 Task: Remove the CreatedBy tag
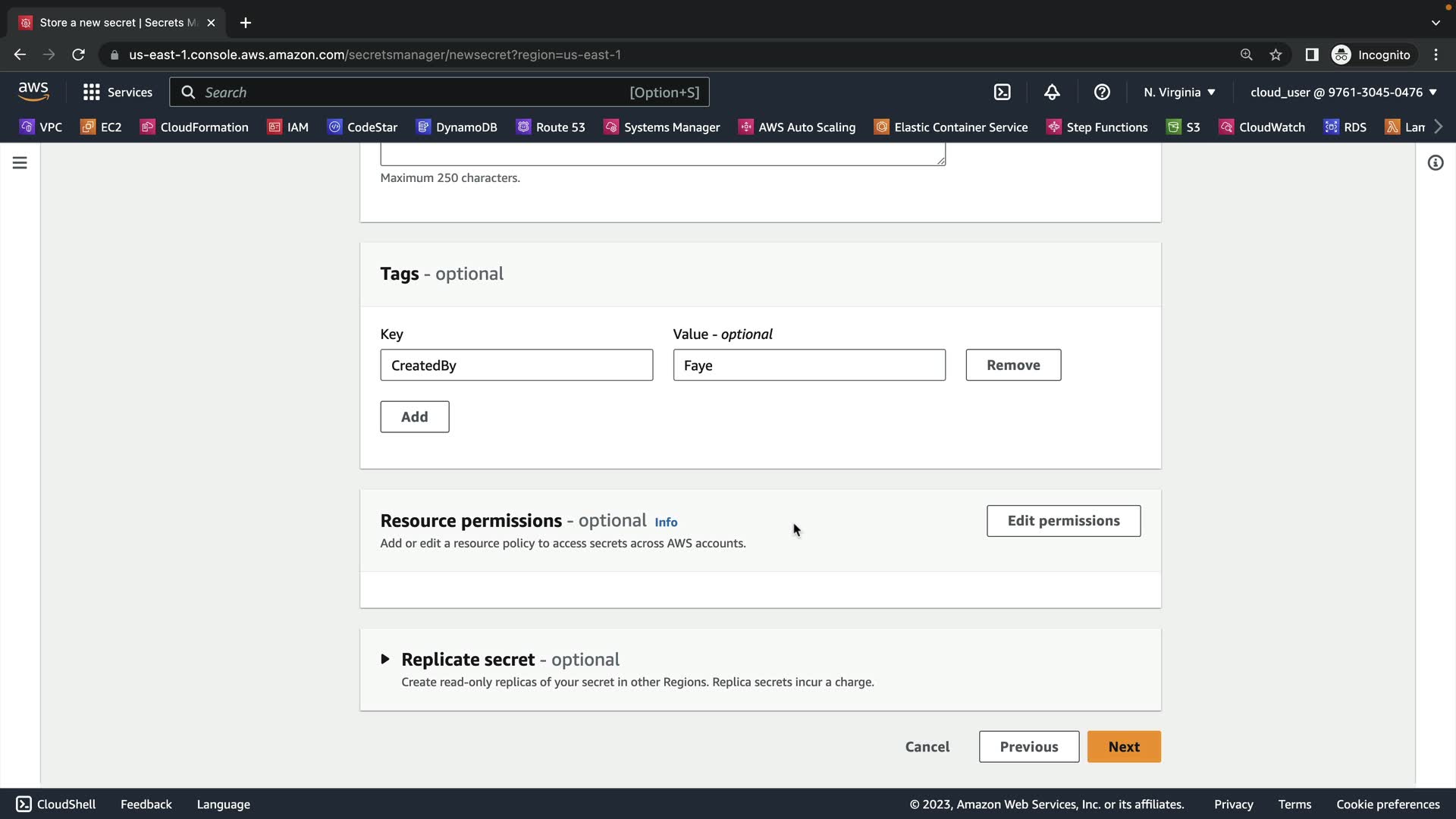pos(1012,366)
